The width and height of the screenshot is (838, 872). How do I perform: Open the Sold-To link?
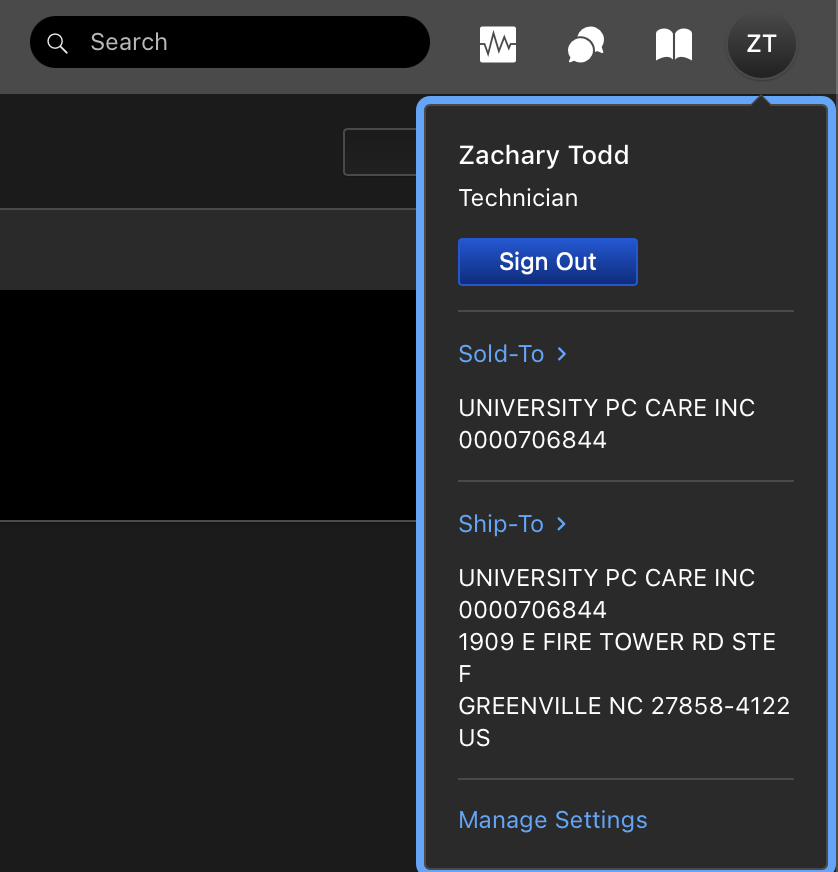click(x=501, y=354)
